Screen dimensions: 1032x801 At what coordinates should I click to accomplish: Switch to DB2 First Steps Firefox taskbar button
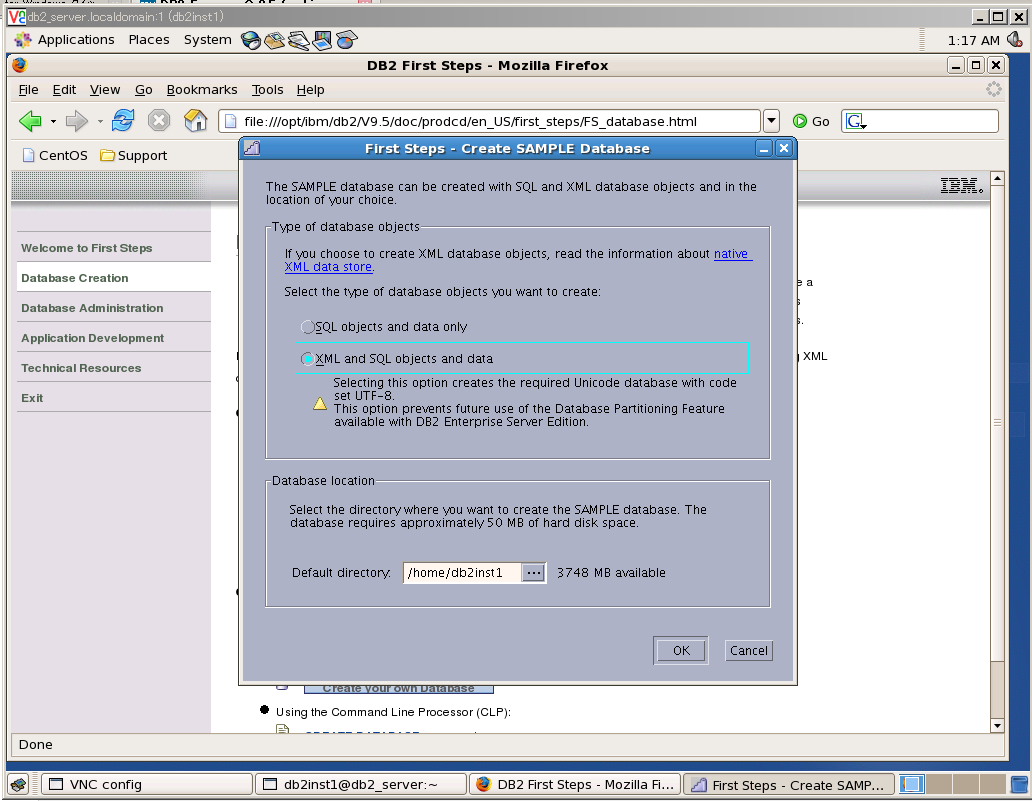[575, 785]
